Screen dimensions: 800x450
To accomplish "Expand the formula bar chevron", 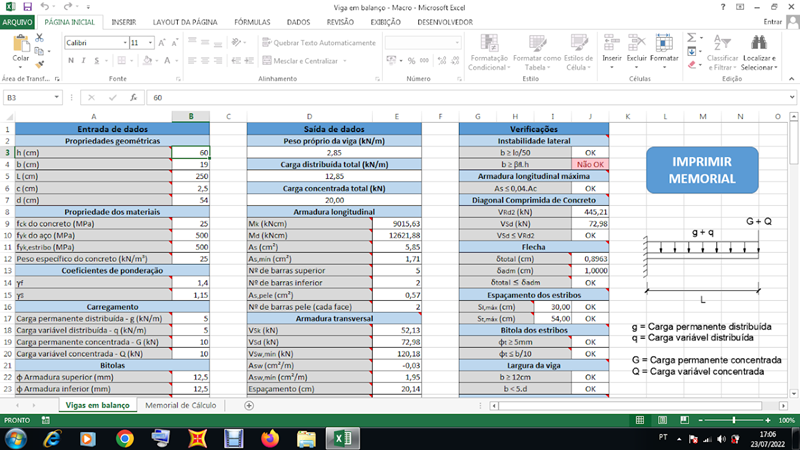I will point(791,97).
